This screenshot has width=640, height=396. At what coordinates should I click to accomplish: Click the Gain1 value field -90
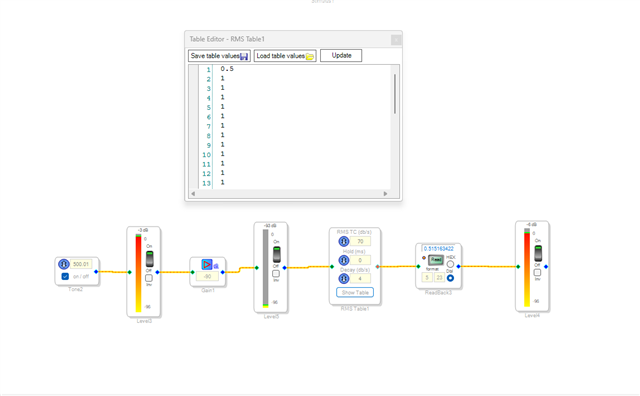coord(207,276)
